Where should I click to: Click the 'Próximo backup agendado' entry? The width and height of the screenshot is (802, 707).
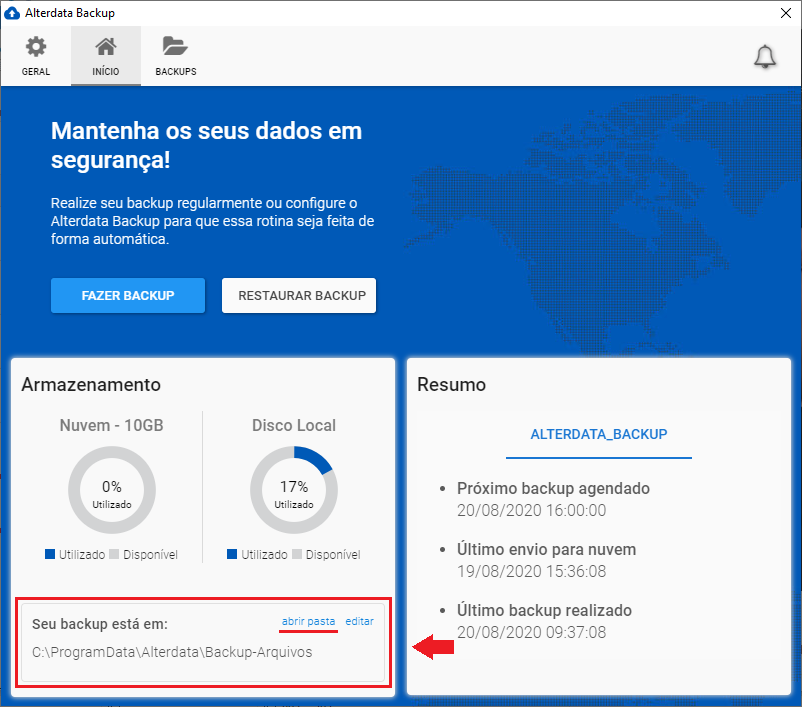pyautogui.click(x=553, y=489)
